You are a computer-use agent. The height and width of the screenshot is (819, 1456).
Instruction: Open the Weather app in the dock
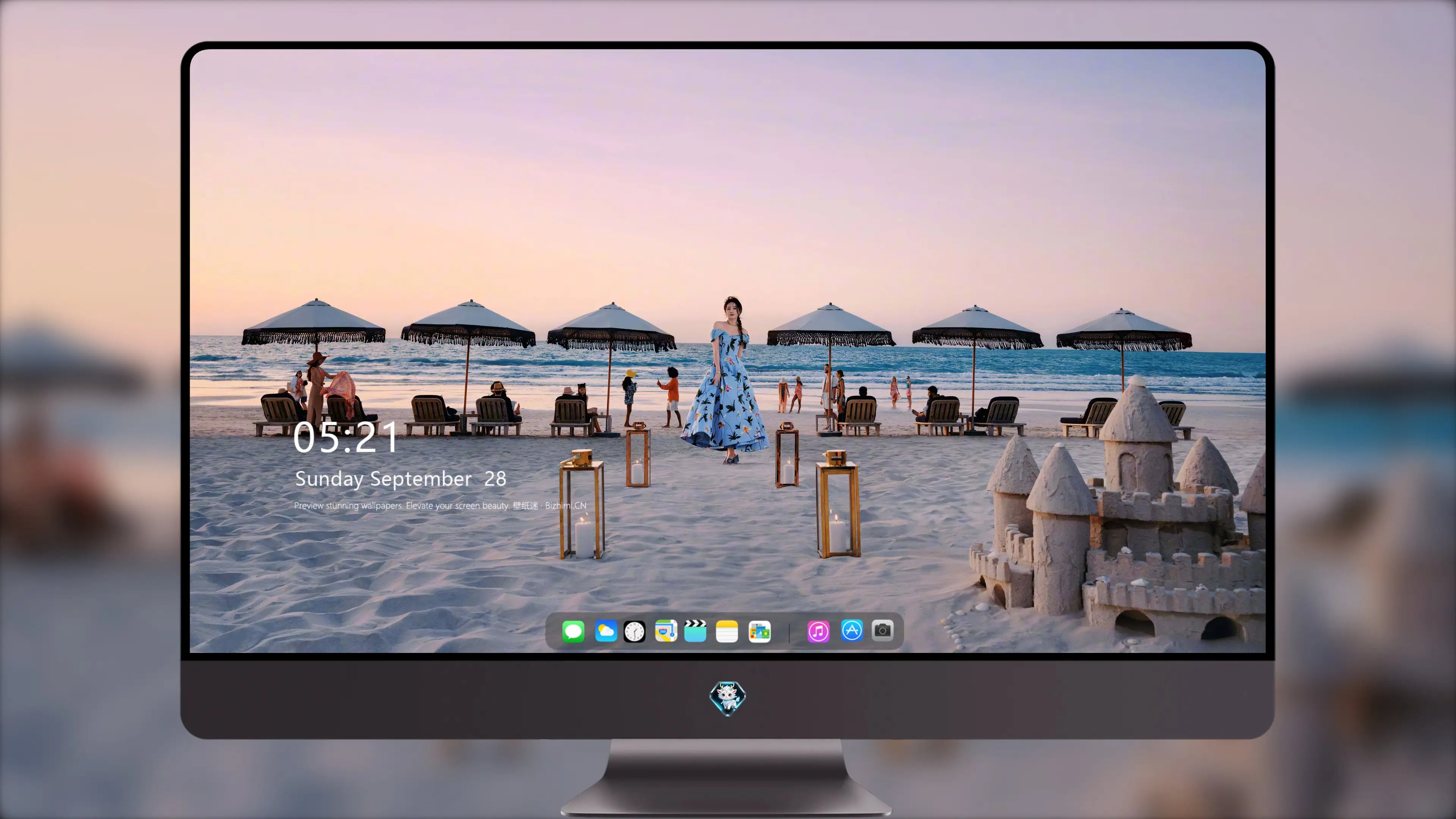(606, 631)
